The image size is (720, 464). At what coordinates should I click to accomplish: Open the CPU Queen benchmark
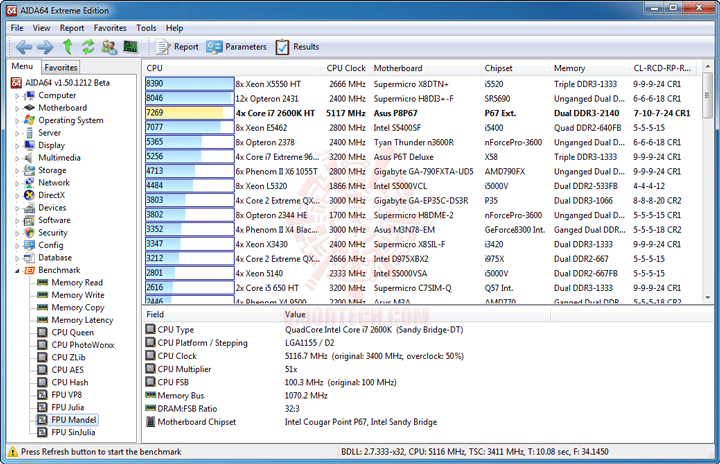coord(73,332)
